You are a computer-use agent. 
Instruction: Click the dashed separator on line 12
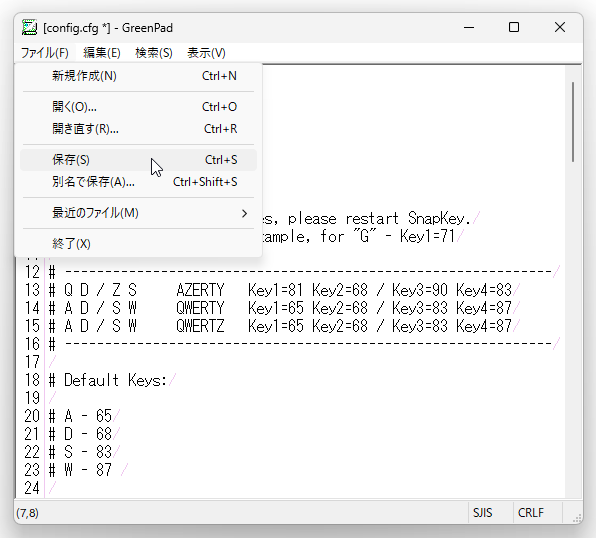click(308, 272)
